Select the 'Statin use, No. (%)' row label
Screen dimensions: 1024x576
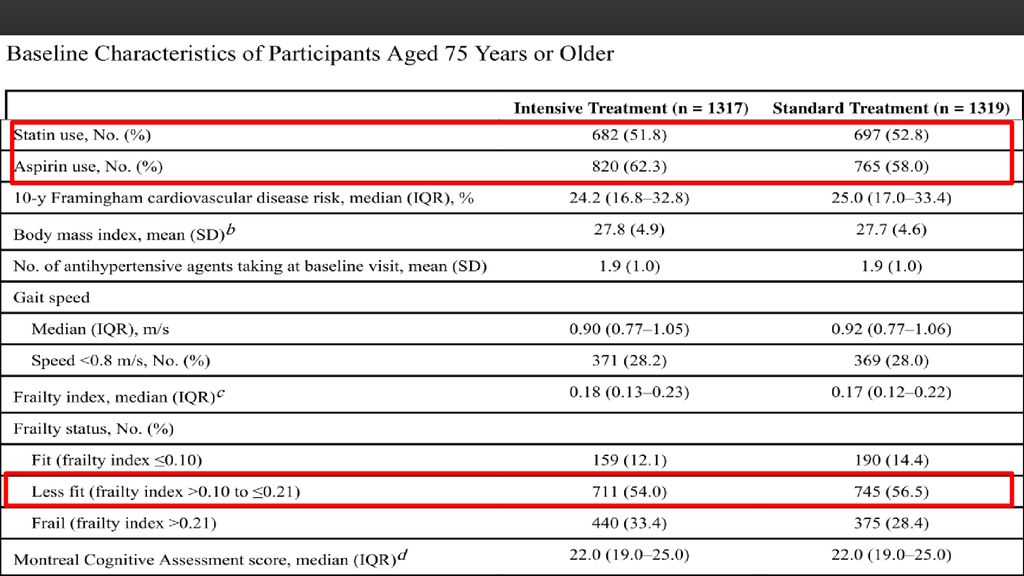(82, 135)
